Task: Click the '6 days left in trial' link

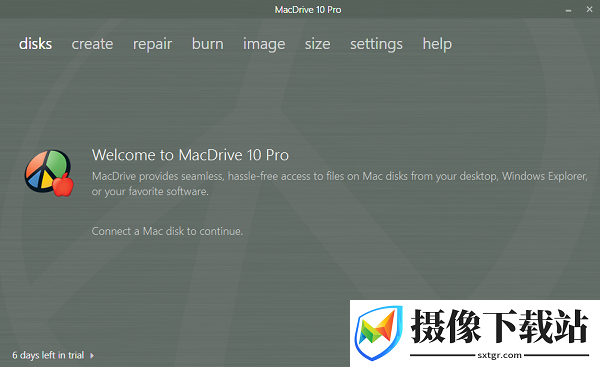Action: pos(48,355)
